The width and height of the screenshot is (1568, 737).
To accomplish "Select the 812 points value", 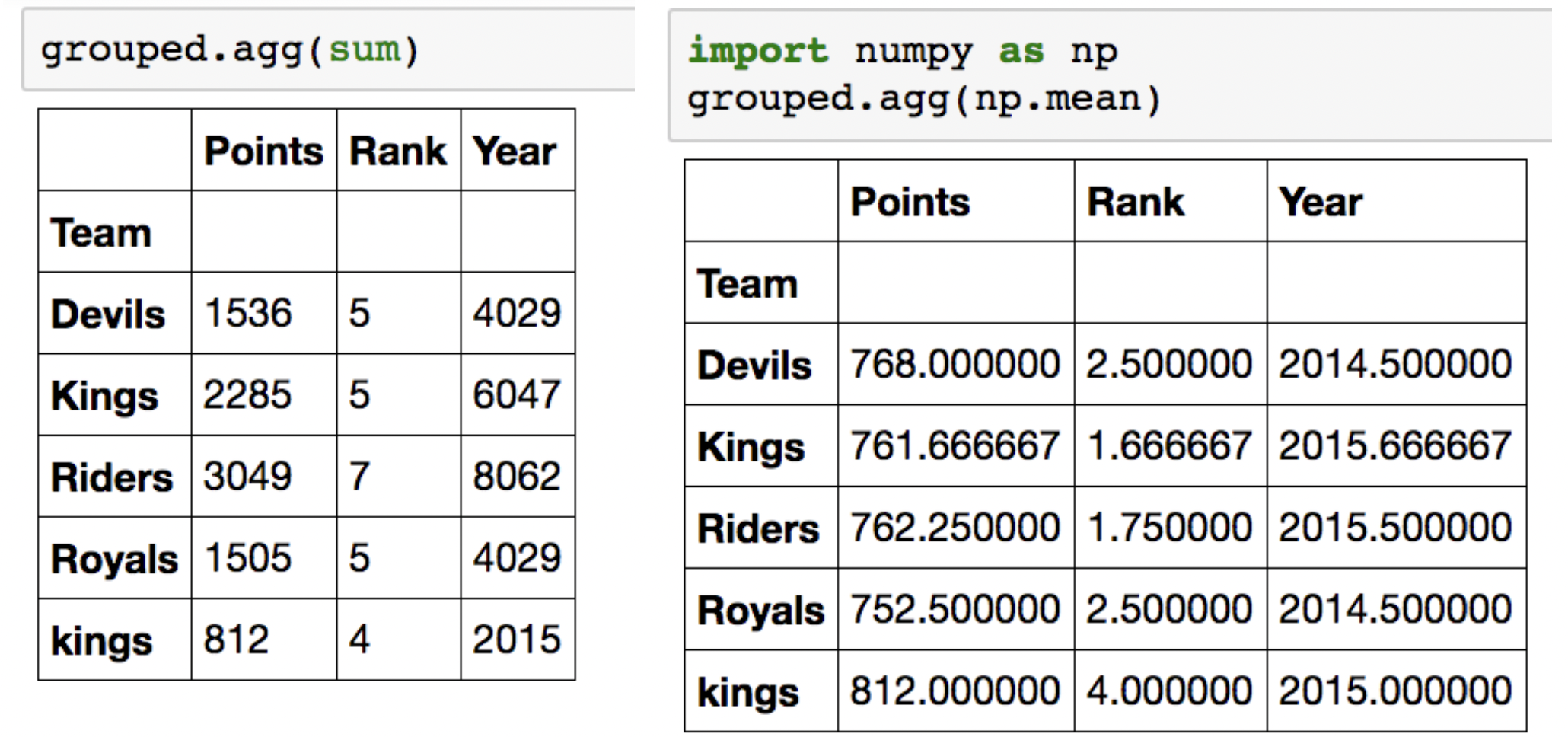I will [x=236, y=640].
